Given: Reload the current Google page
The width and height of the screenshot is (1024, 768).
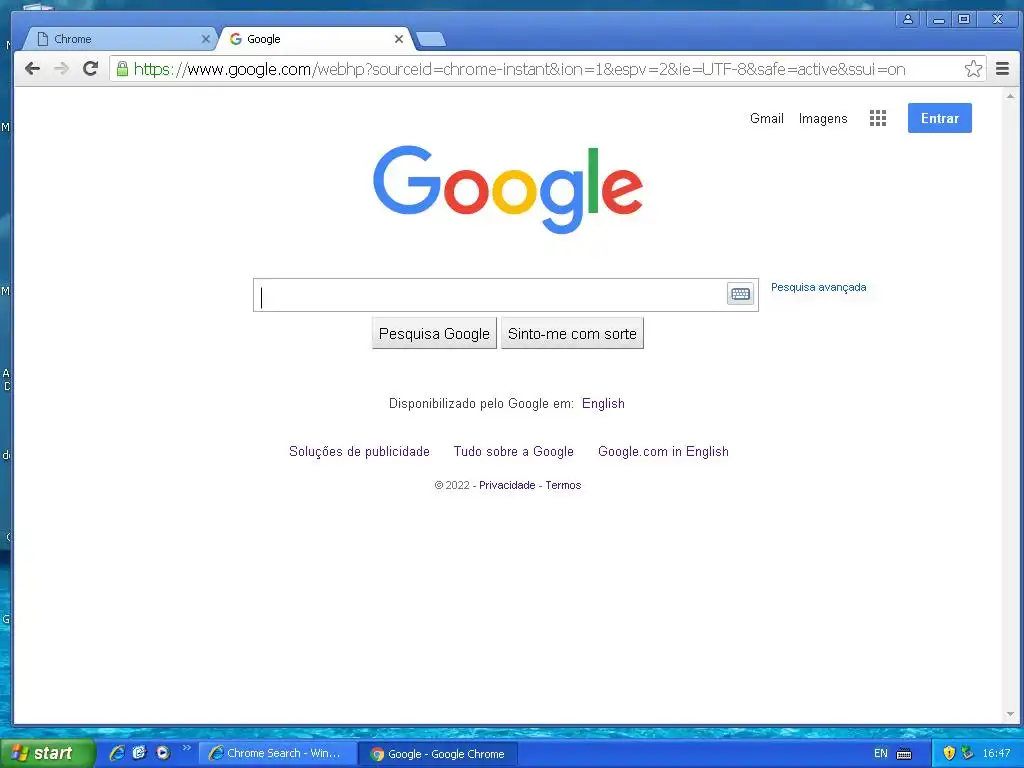Looking at the screenshot, I should coord(90,68).
